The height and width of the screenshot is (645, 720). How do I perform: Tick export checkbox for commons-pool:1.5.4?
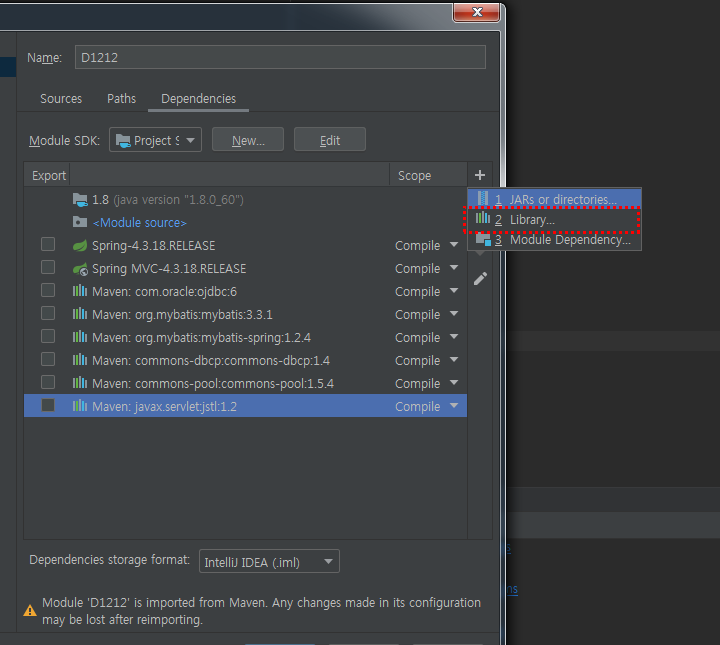pyautogui.click(x=48, y=382)
